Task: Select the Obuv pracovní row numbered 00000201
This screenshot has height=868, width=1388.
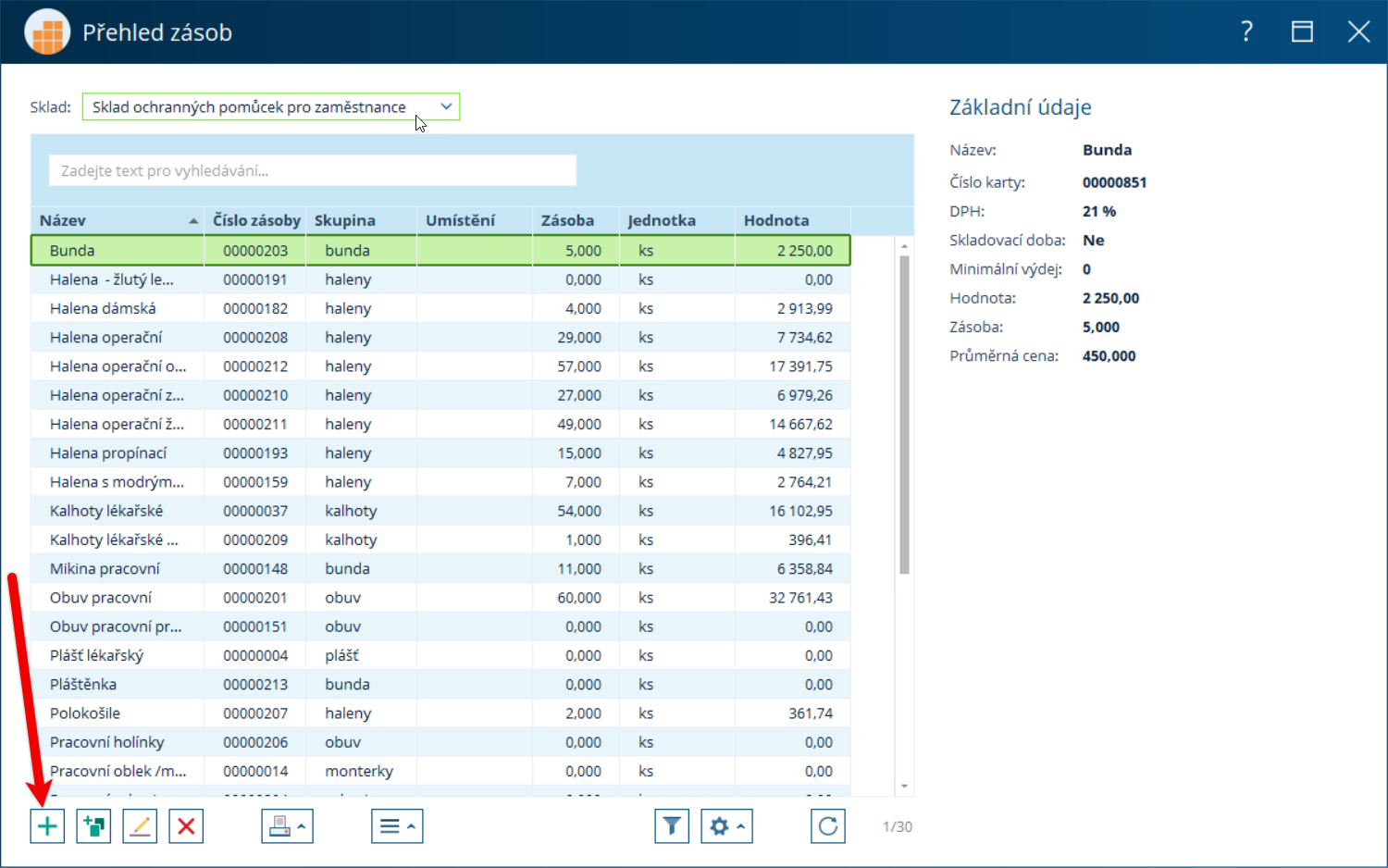Action: point(440,598)
